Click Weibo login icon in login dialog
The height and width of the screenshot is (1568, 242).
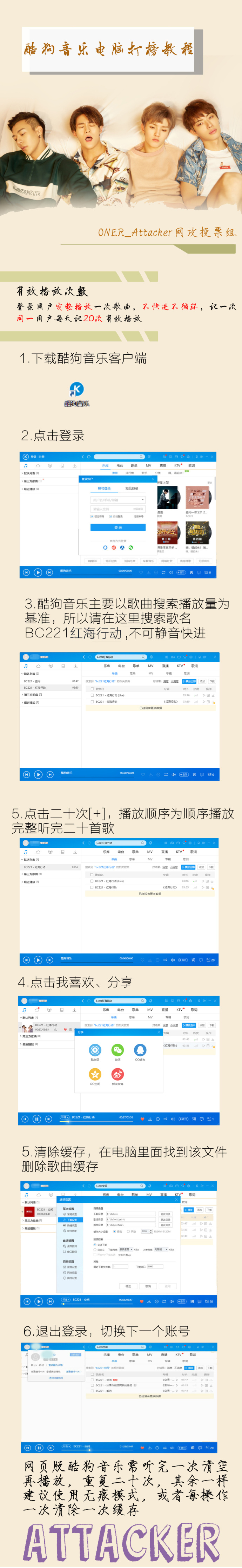tap(113, 547)
